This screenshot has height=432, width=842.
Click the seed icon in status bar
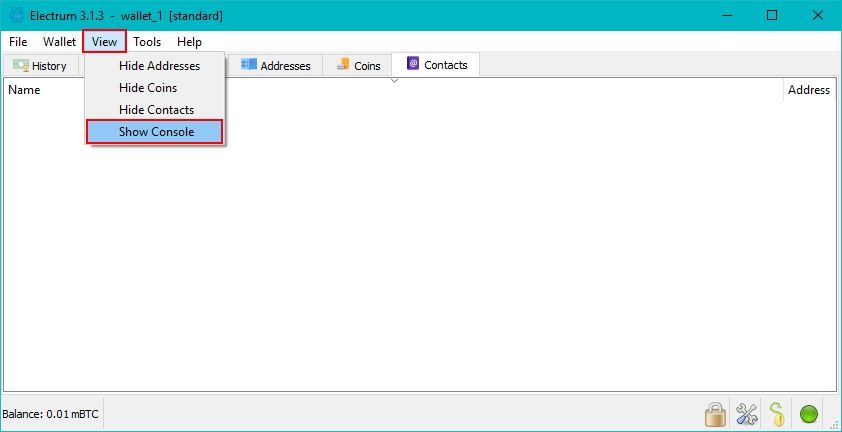[777, 414]
